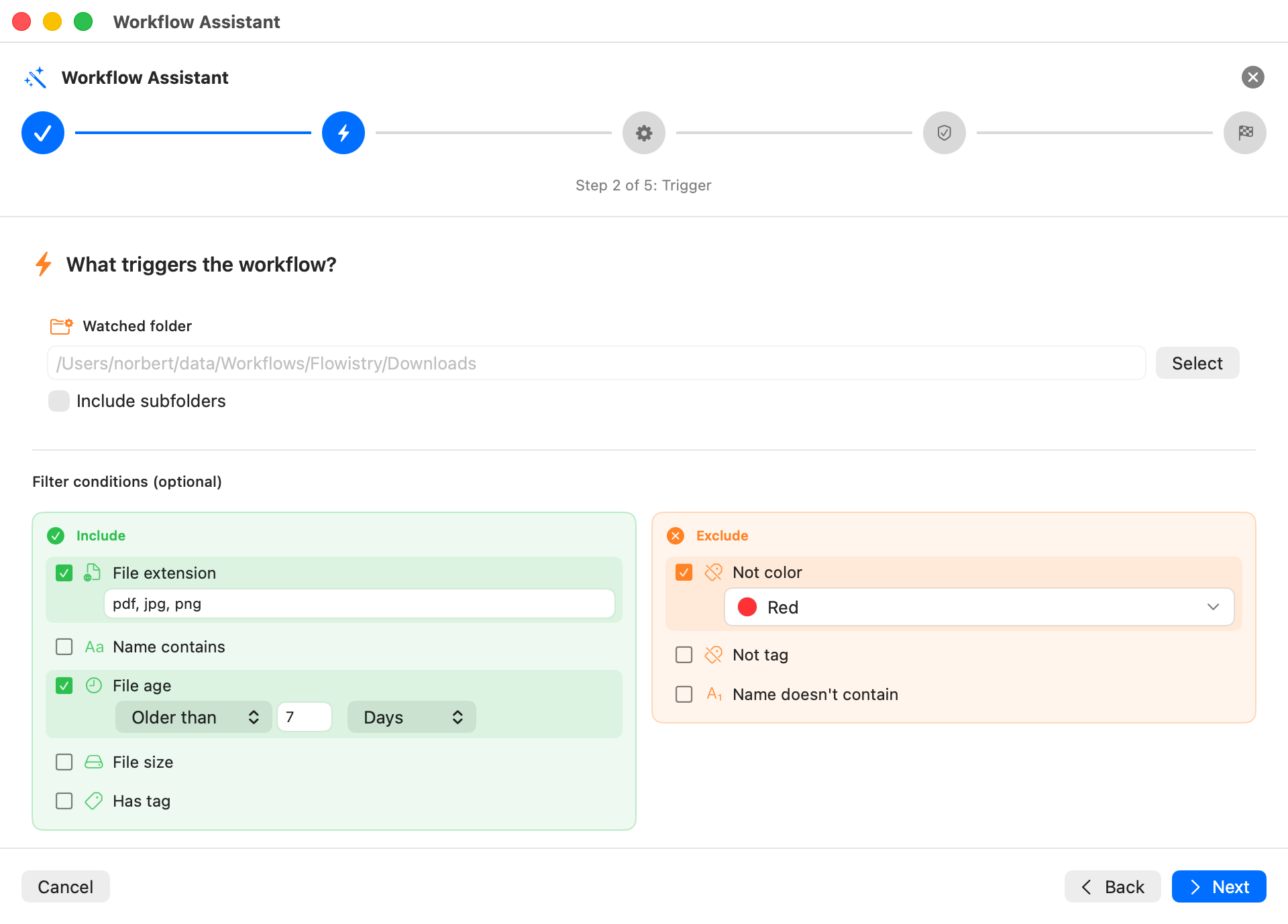Open the finish flag step icon
Image resolution: width=1288 pixels, height=924 pixels.
point(1245,133)
